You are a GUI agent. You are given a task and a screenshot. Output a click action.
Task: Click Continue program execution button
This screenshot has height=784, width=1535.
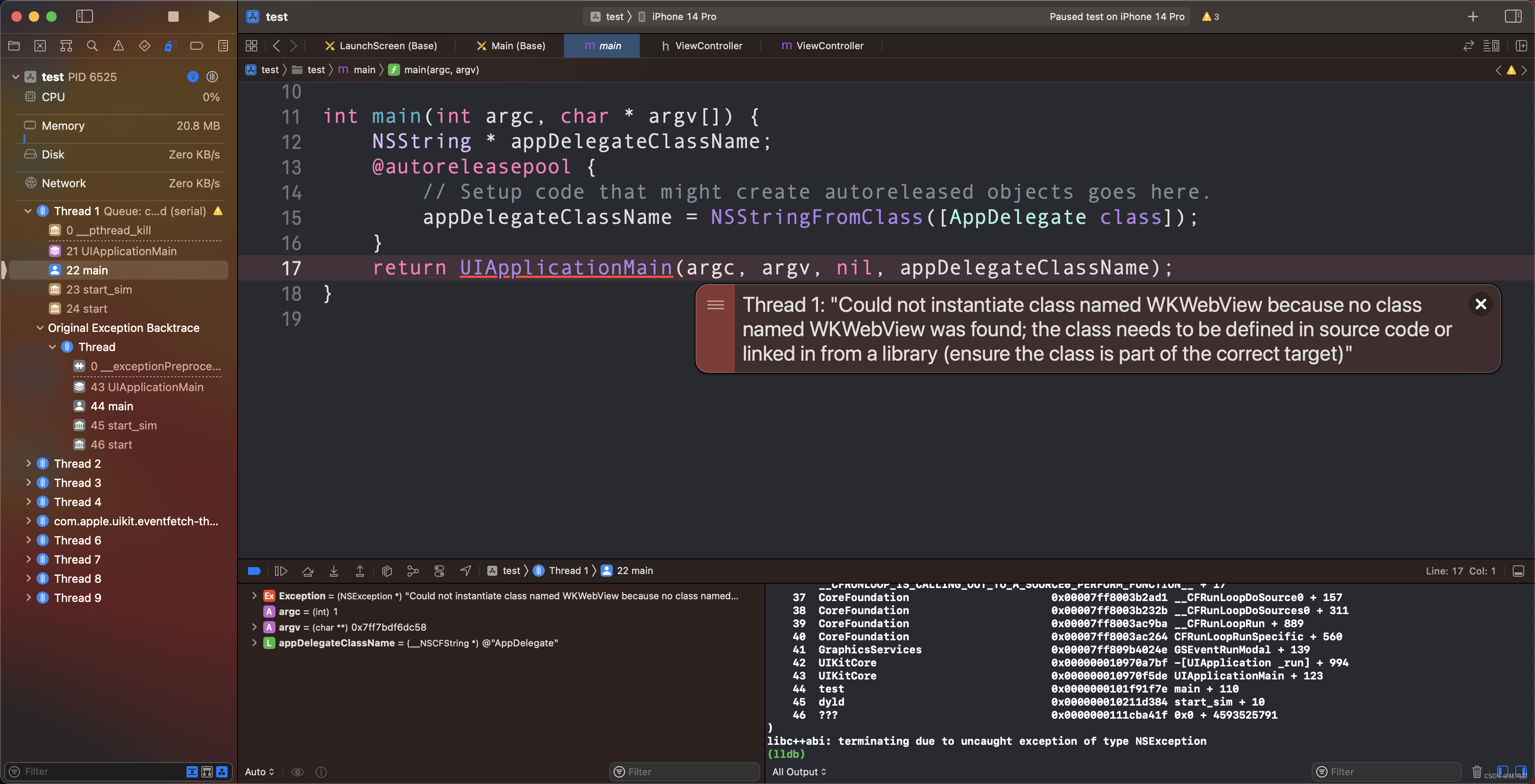coord(281,571)
